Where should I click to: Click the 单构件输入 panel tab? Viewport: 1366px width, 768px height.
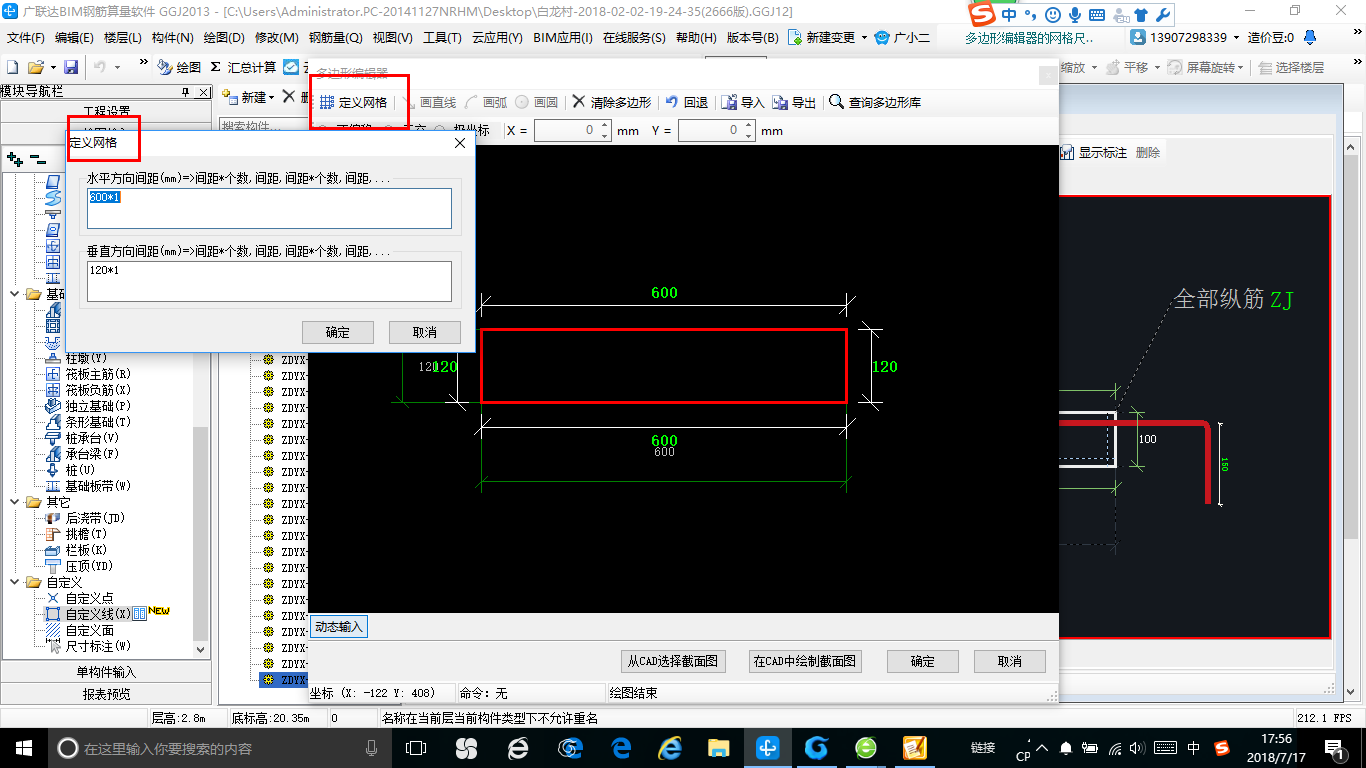tap(105, 672)
